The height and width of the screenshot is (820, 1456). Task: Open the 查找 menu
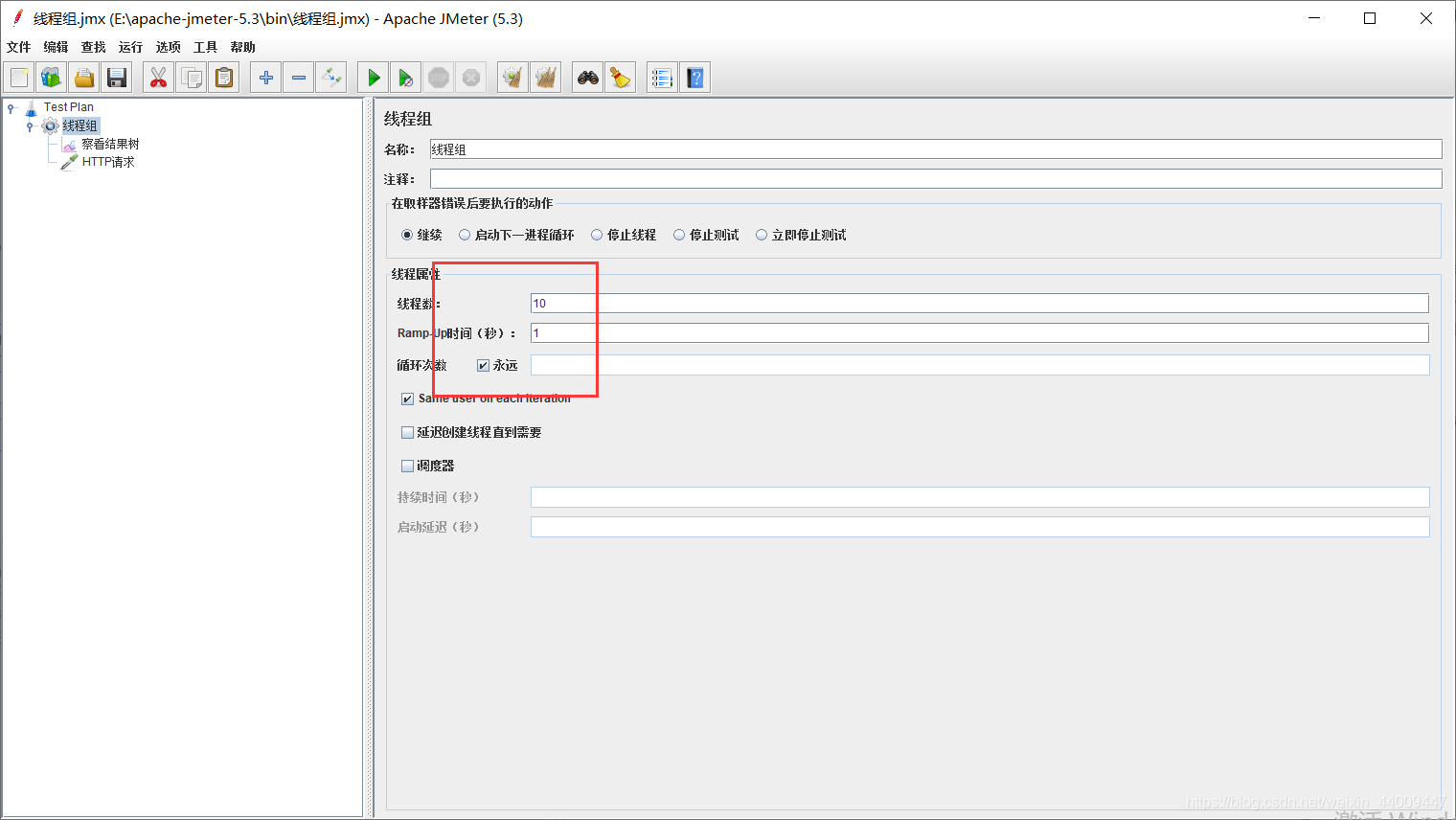click(93, 47)
